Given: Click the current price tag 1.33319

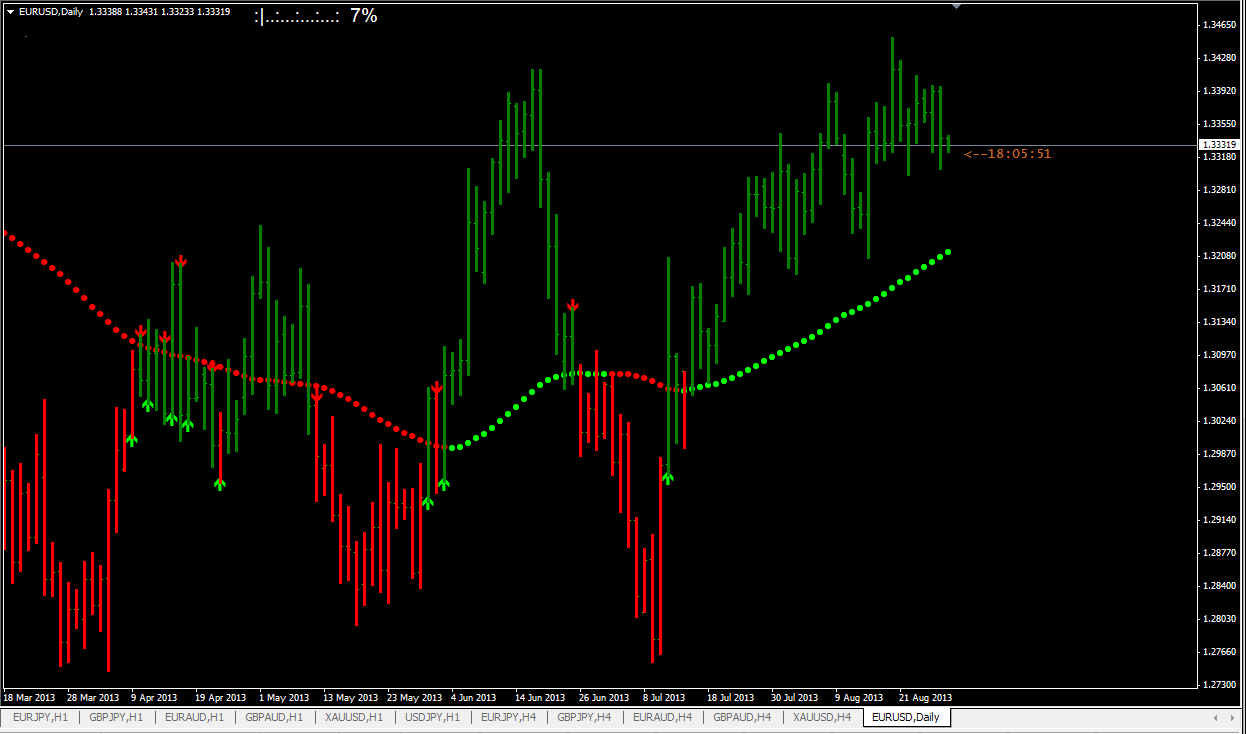Looking at the screenshot, I should (x=1219, y=145).
